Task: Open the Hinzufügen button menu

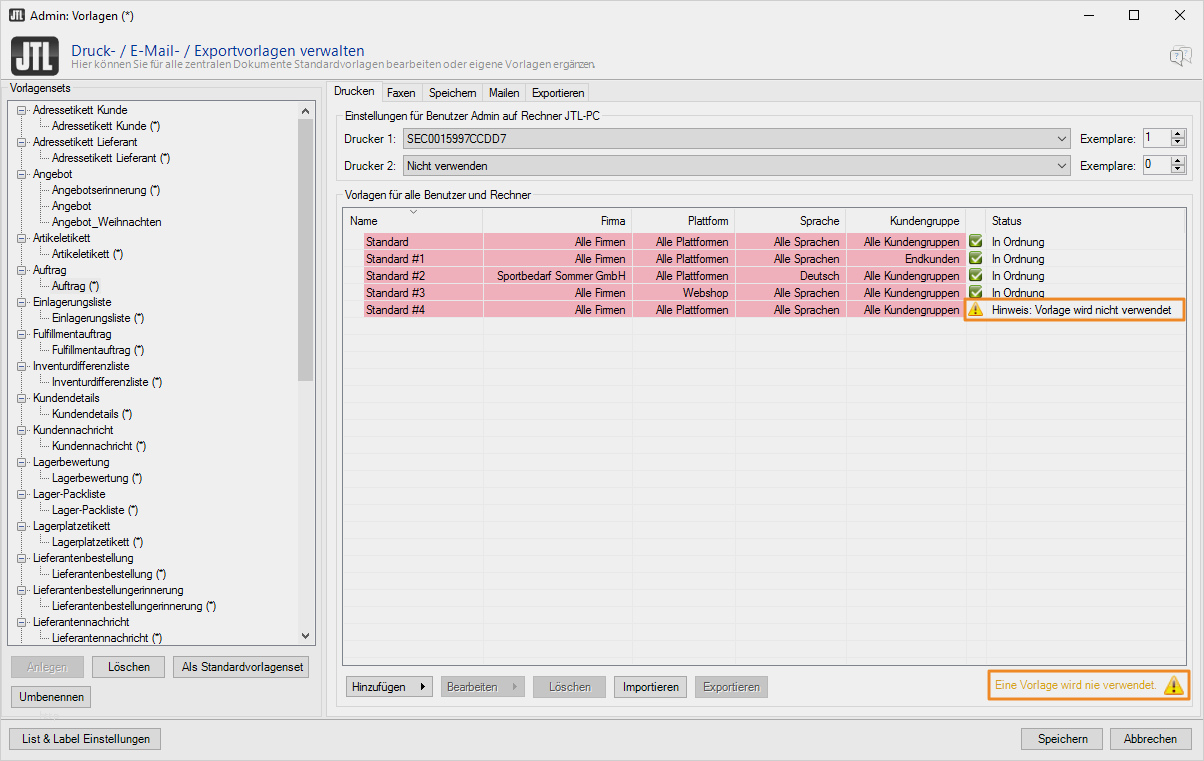Action: tap(389, 687)
